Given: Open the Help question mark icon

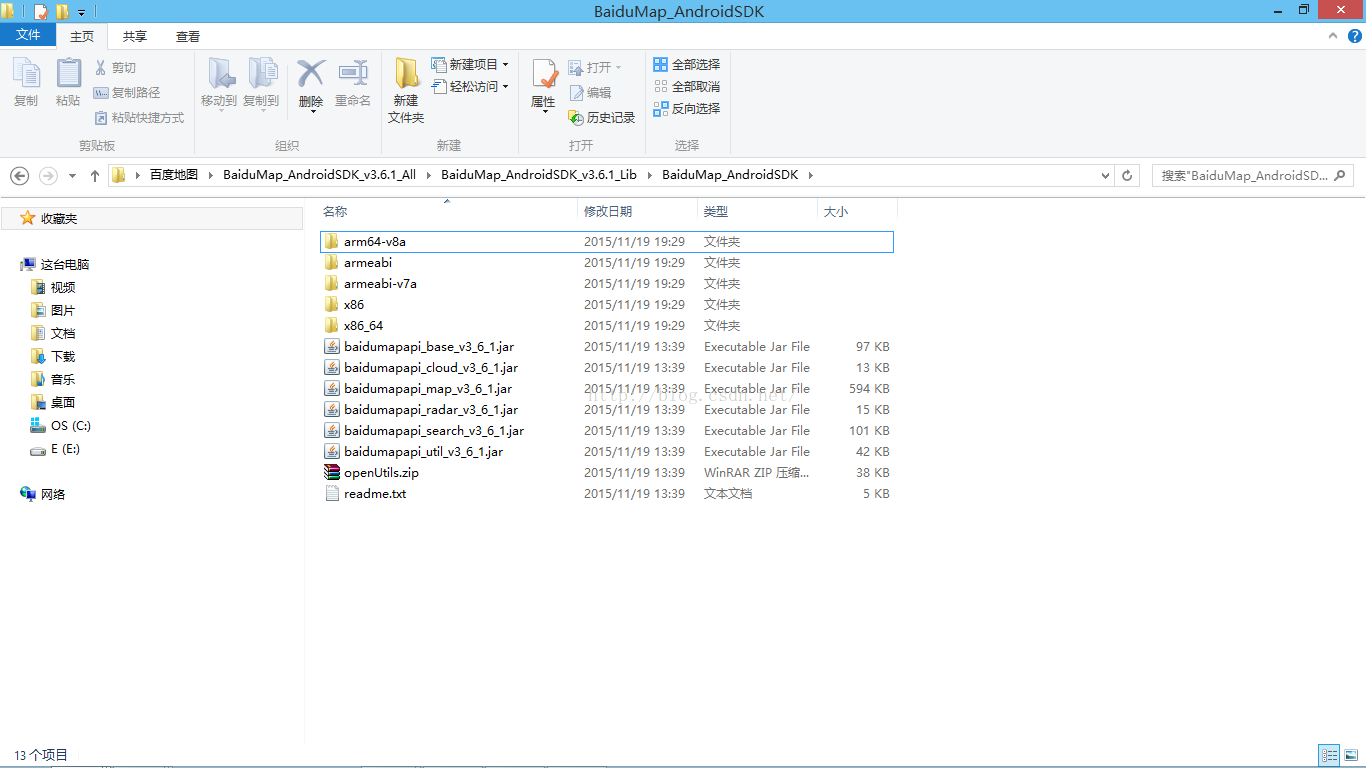Looking at the screenshot, I should coord(1355,36).
